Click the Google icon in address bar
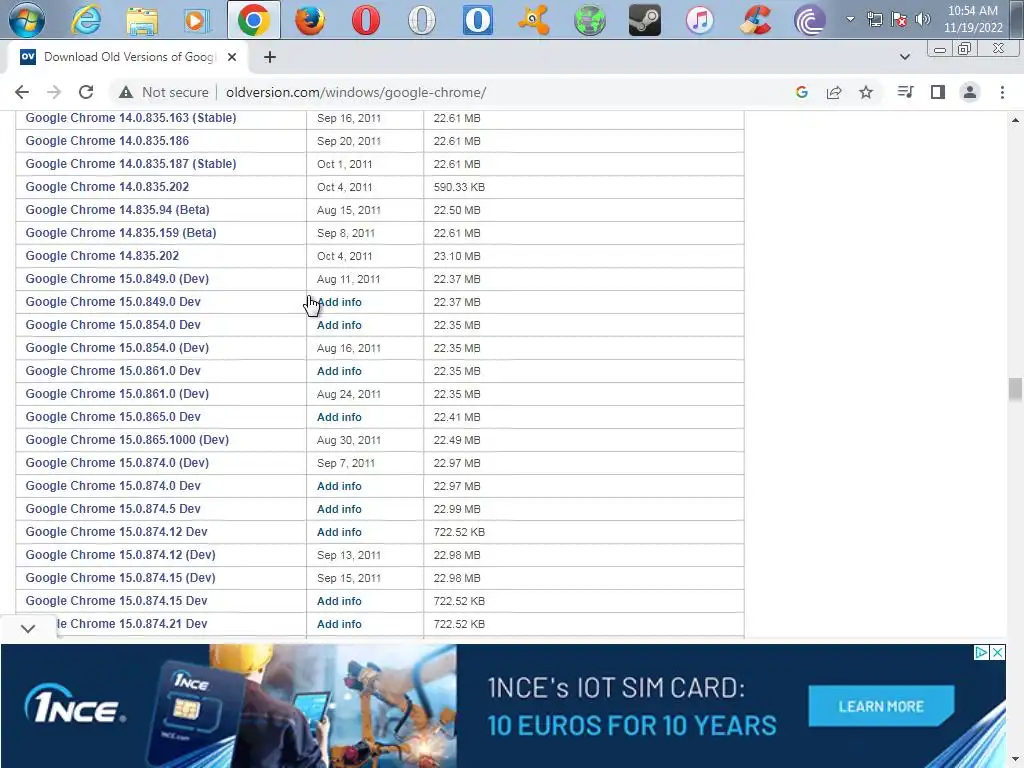Viewport: 1024px width, 768px height. (802, 92)
